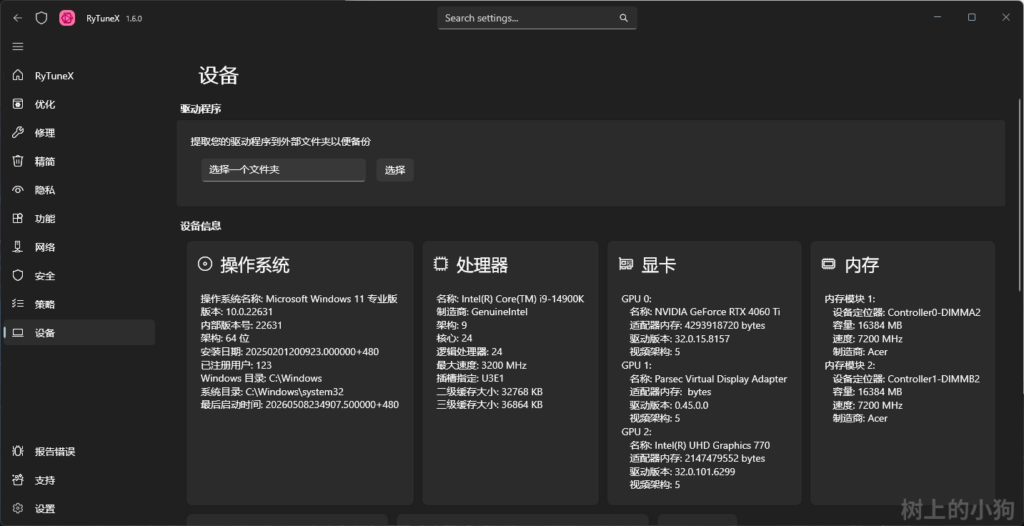Open 报告错误 from the sidebar

pyautogui.click(x=79, y=452)
